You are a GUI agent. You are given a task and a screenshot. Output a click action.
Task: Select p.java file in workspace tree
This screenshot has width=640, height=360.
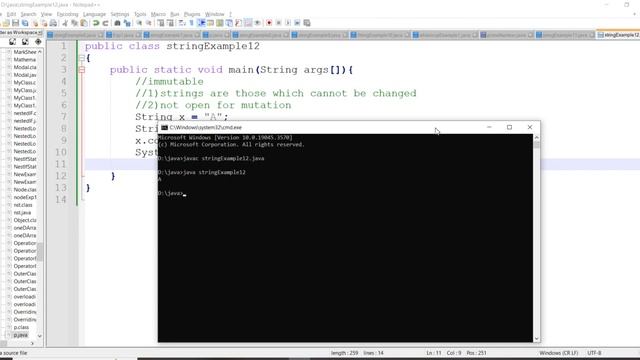(x=20, y=335)
